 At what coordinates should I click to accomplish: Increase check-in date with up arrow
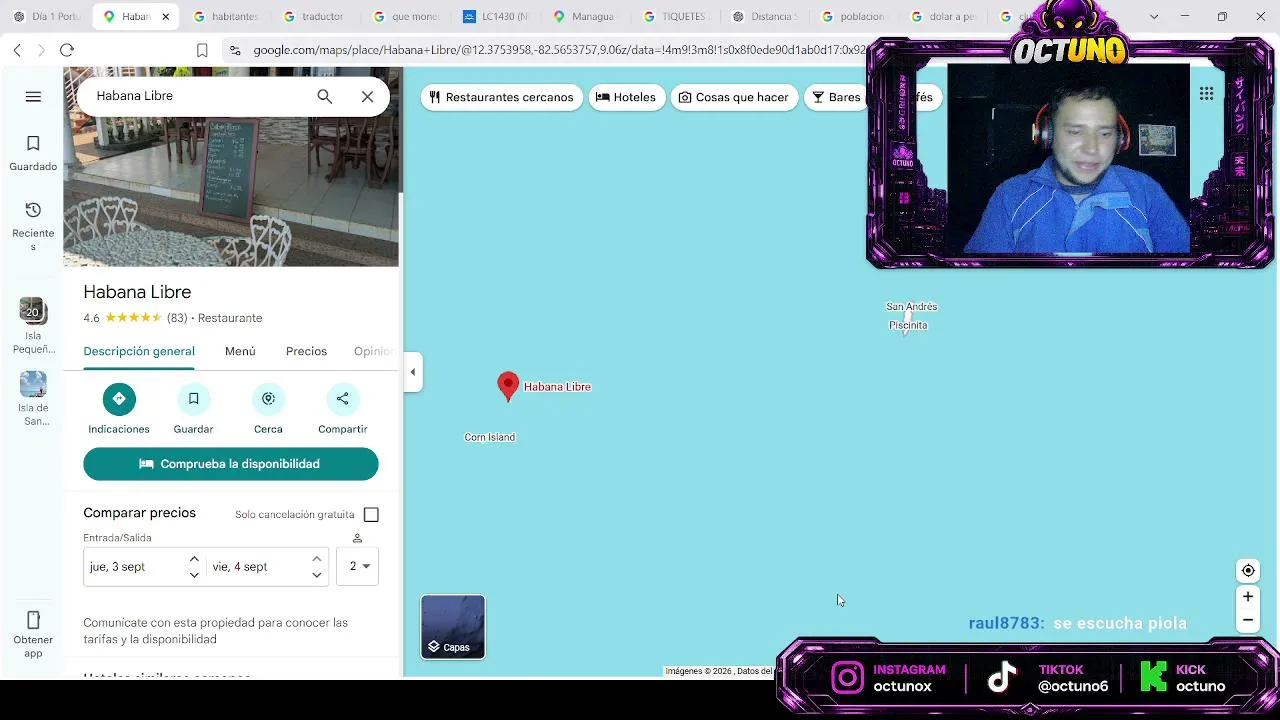click(194, 559)
